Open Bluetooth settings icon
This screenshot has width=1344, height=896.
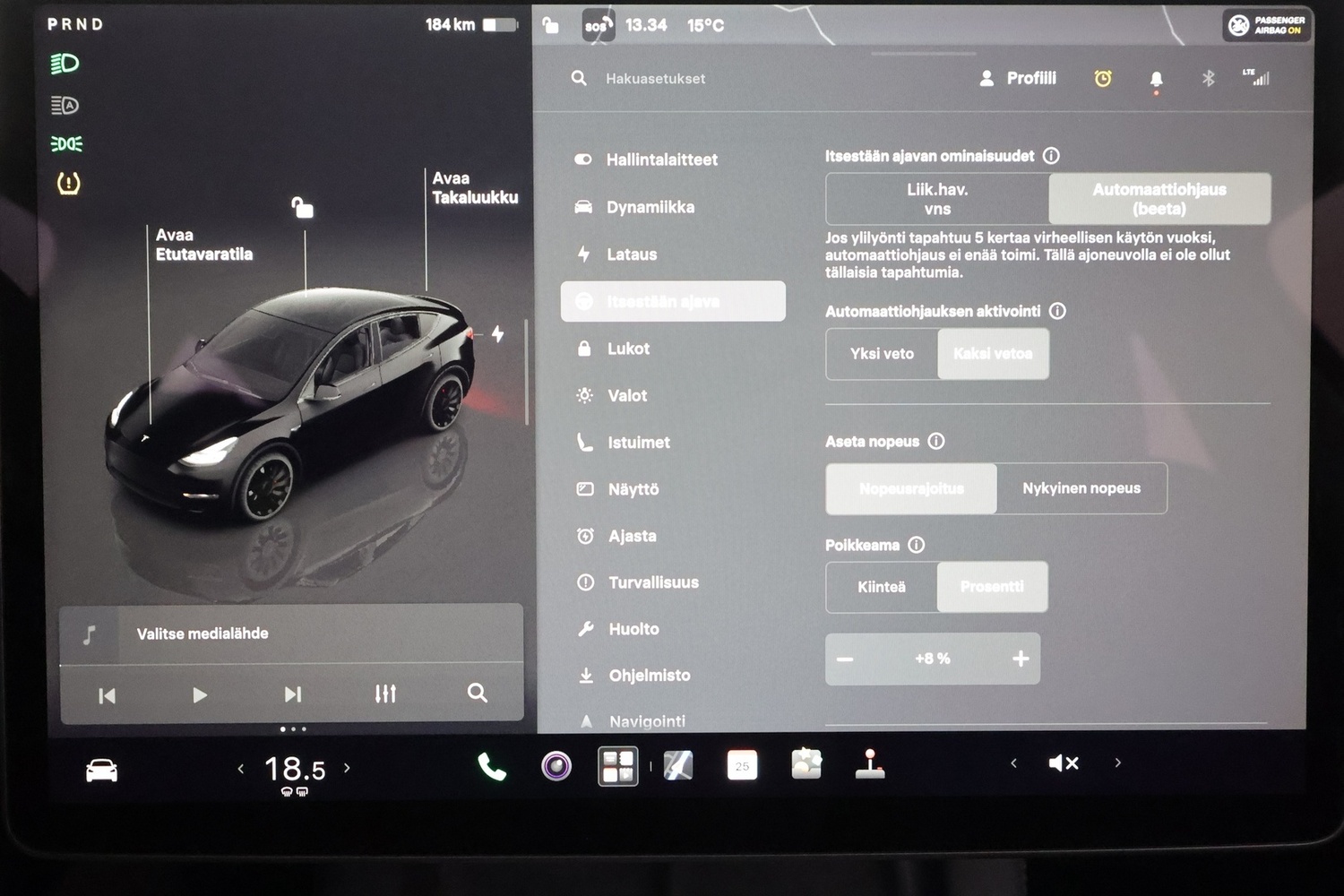pos(1208,78)
